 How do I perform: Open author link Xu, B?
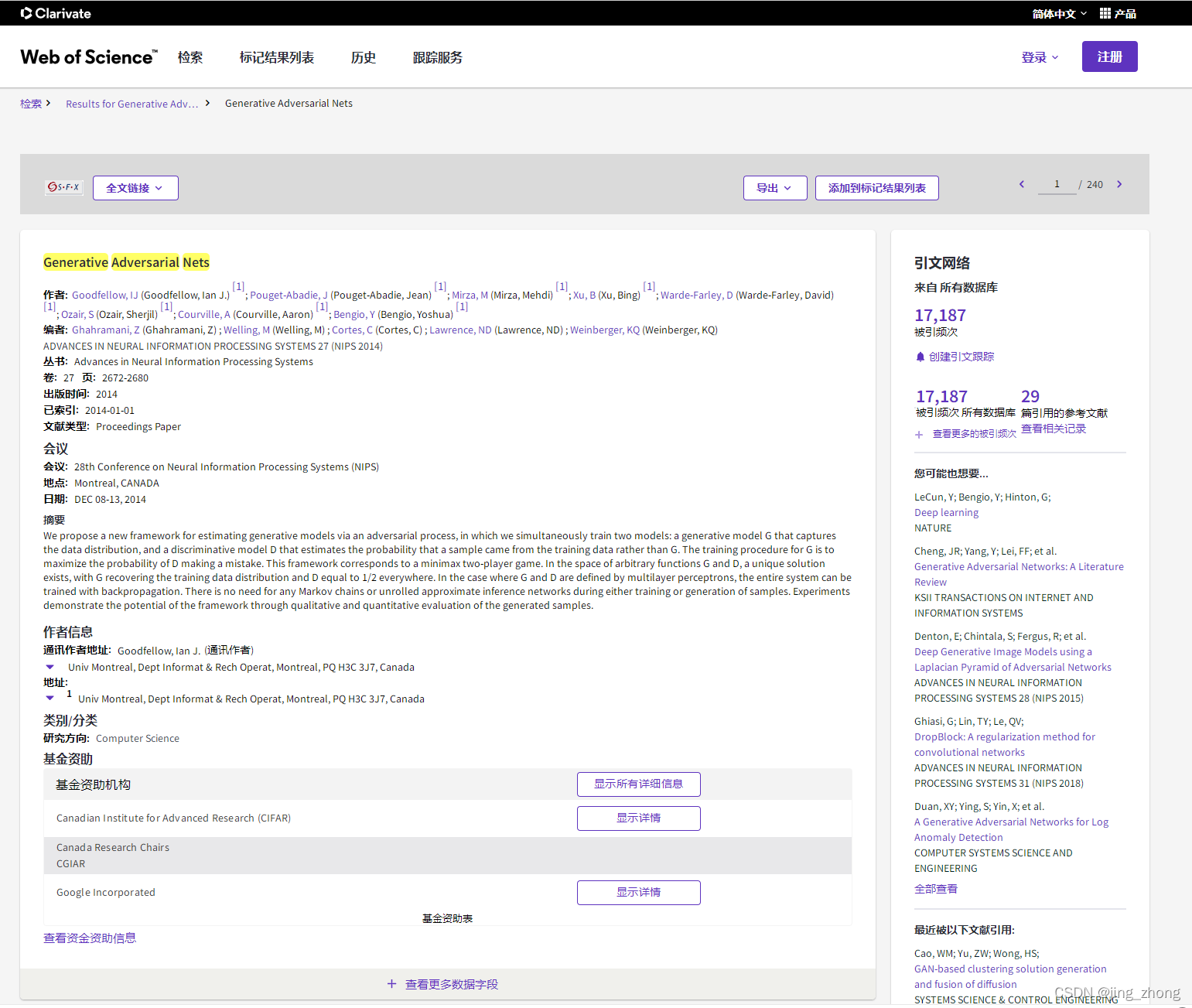[x=584, y=295]
